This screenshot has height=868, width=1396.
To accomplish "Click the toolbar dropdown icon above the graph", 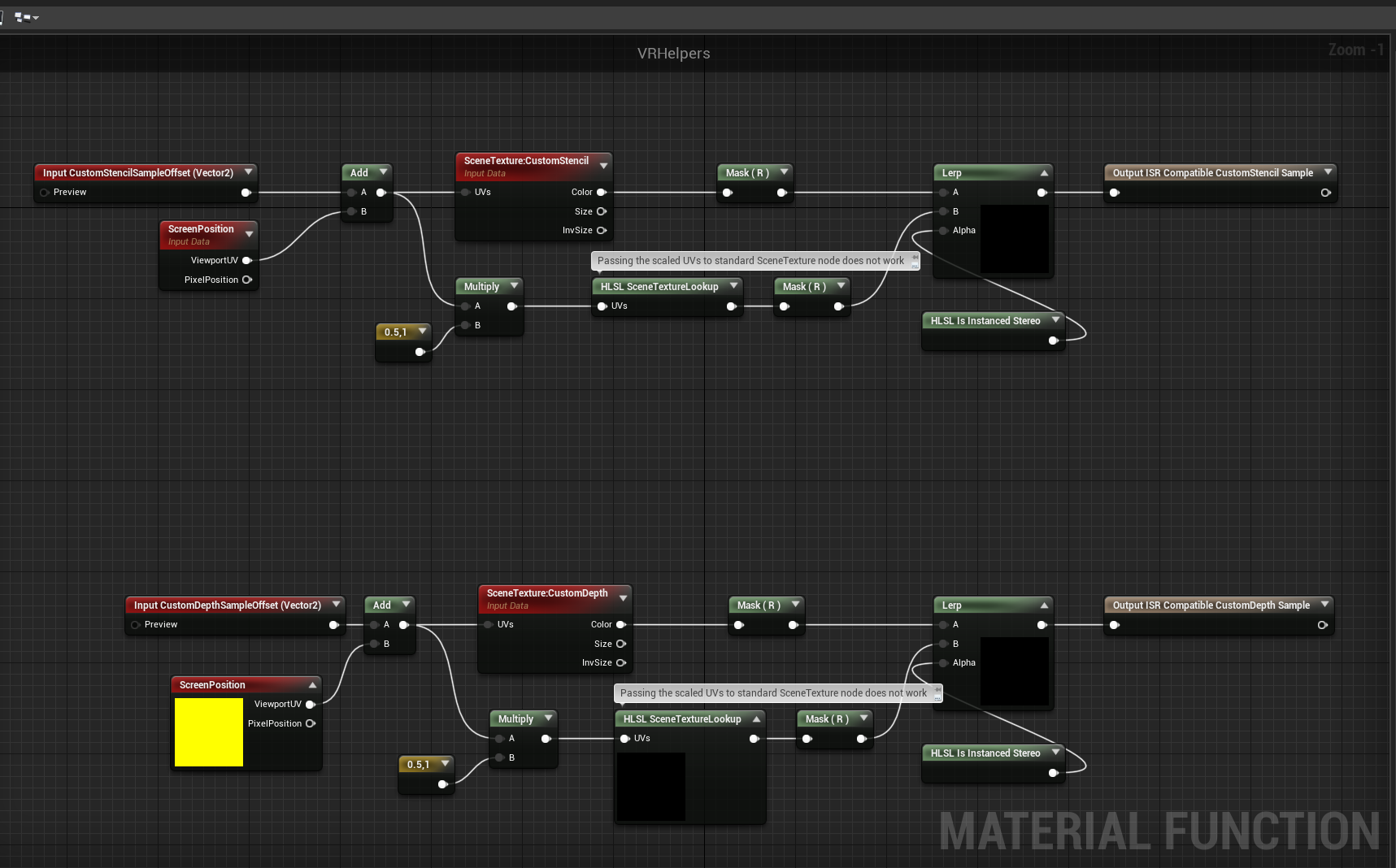I will [x=27, y=17].
